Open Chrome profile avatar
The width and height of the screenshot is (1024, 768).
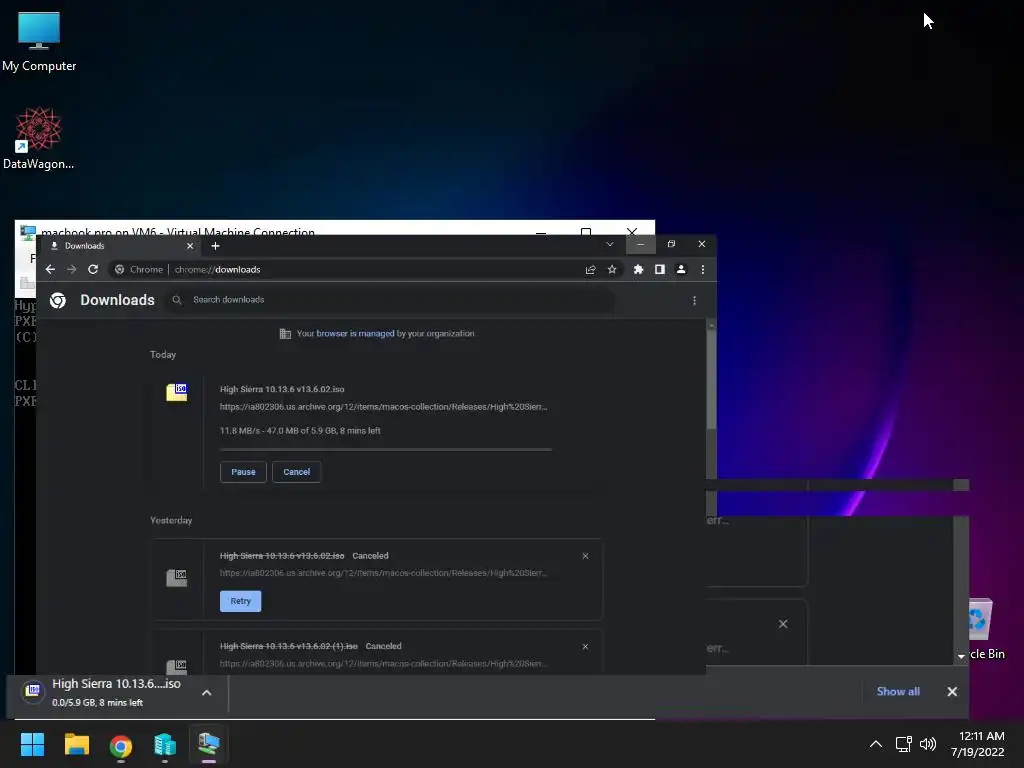tap(681, 269)
